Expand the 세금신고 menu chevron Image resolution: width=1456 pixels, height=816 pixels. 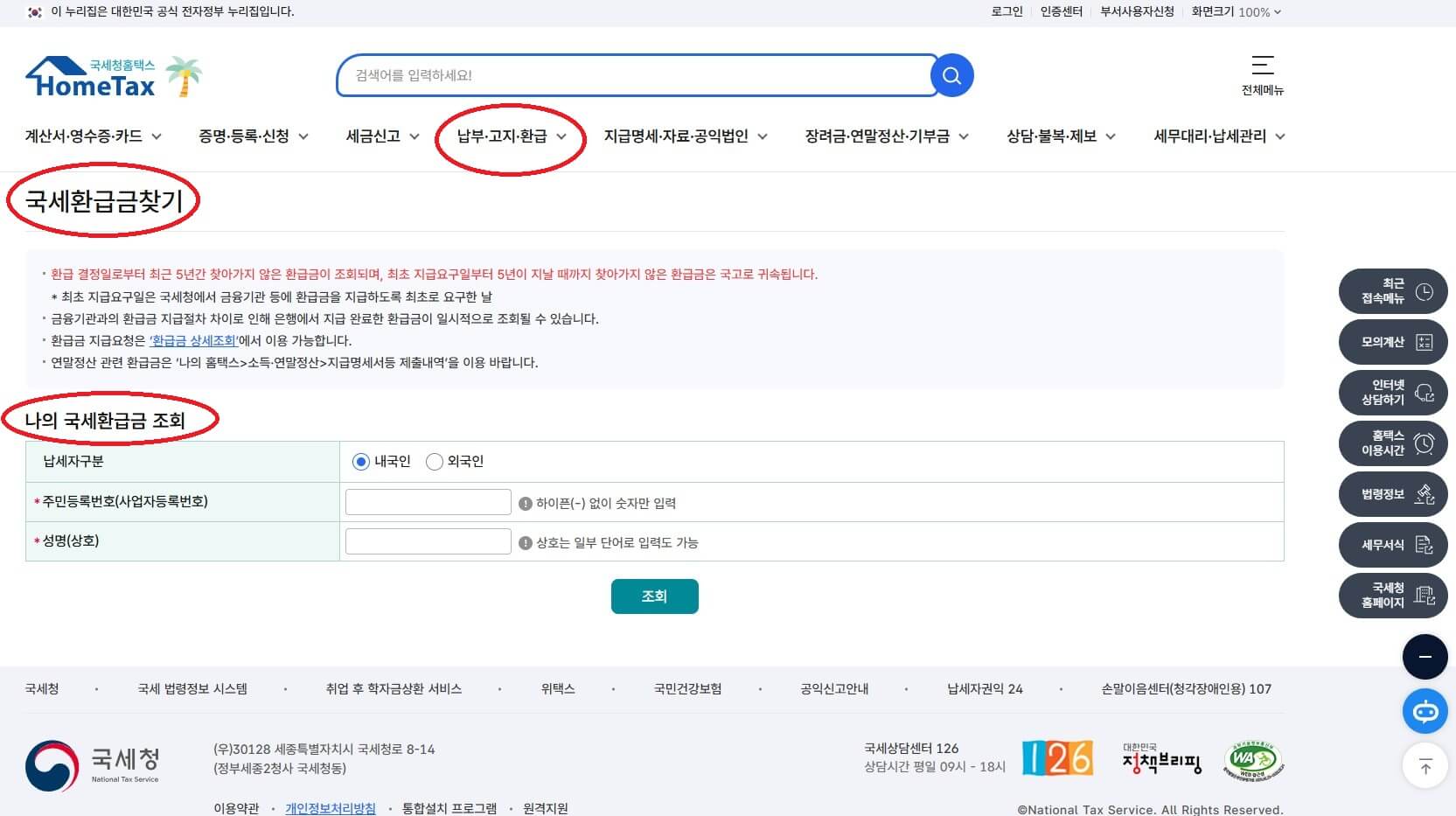416,136
